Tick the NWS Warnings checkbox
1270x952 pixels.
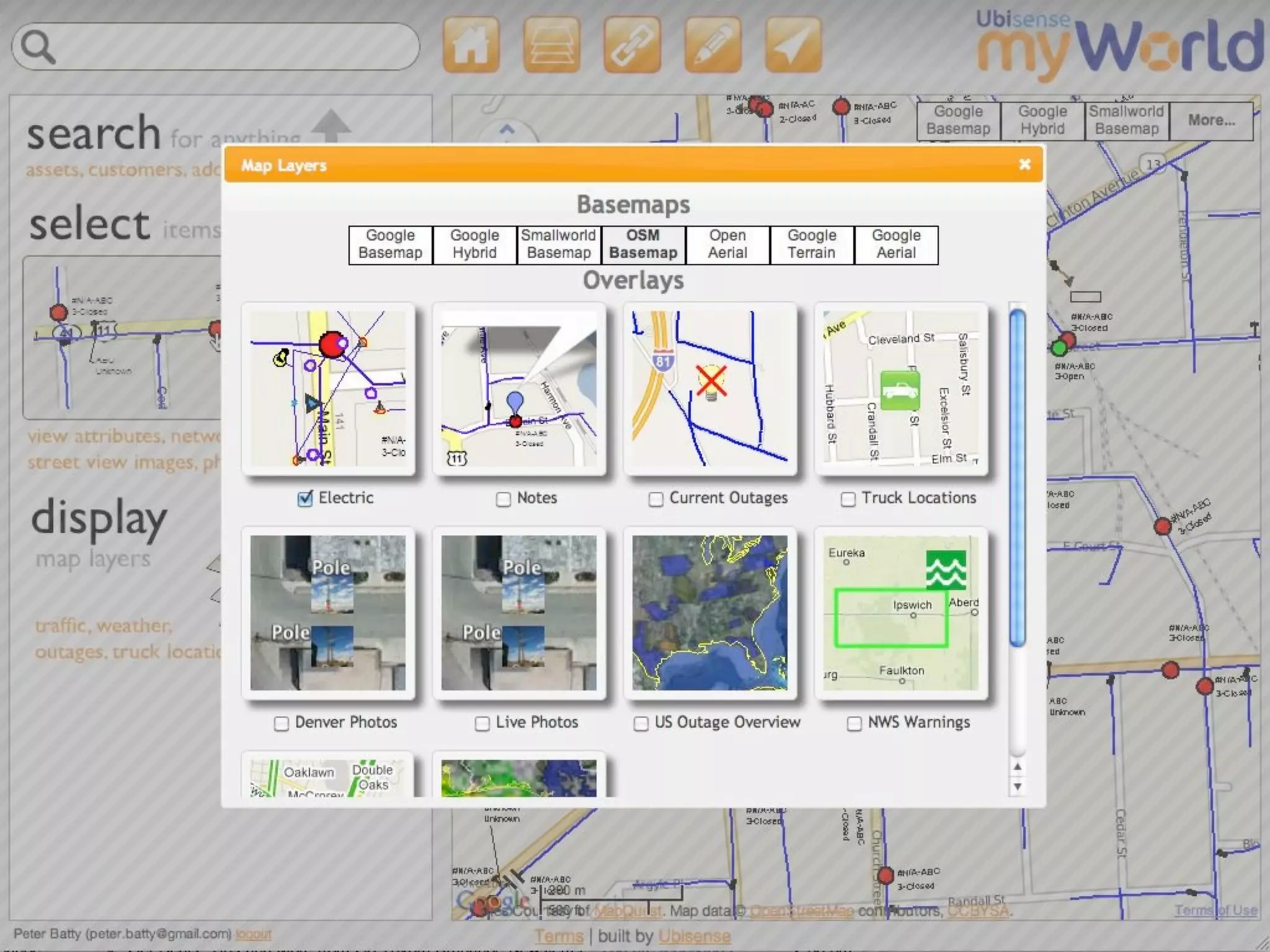(855, 723)
